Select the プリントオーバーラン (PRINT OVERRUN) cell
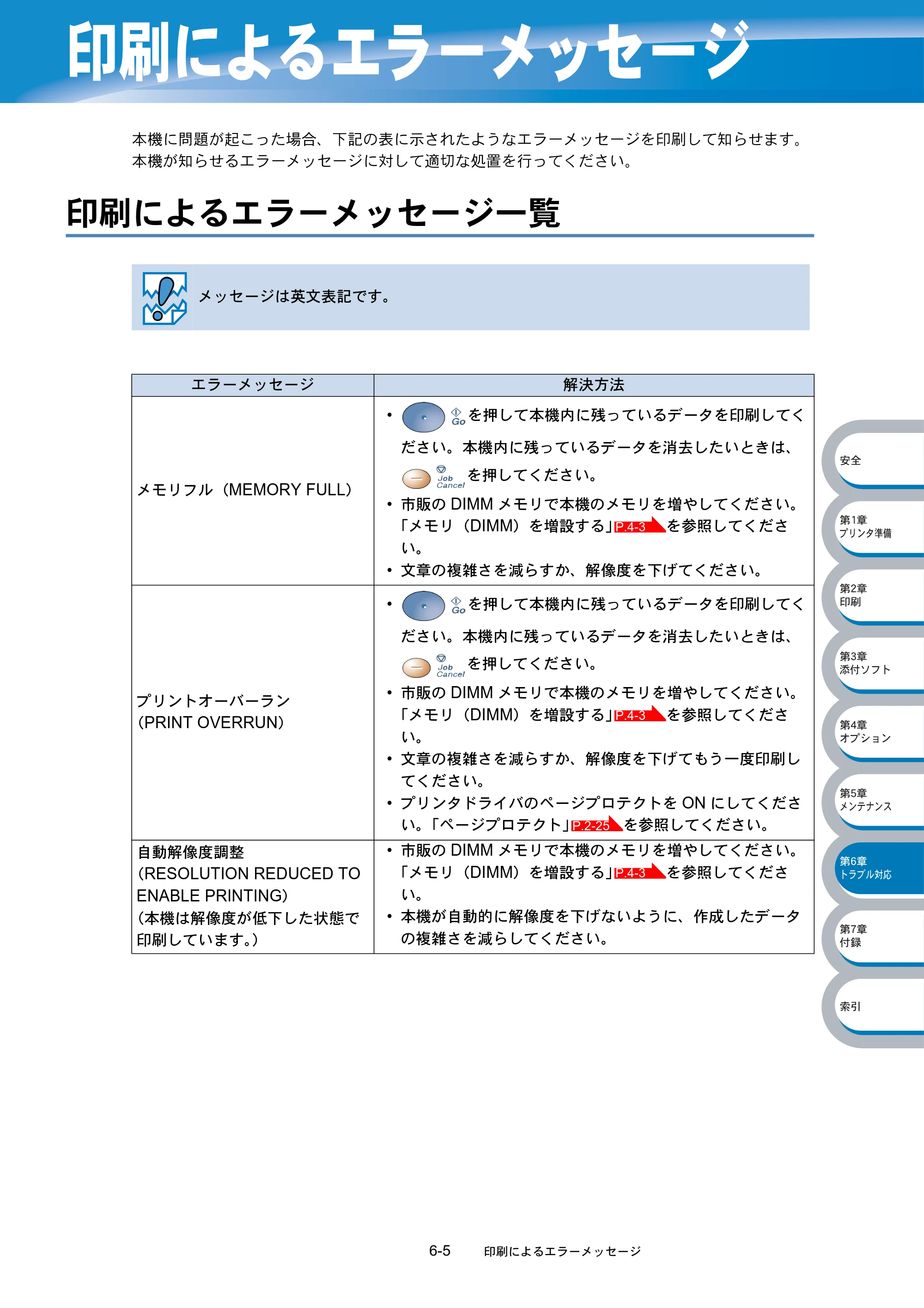The width and height of the screenshot is (924, 1308). click(x=253, y=712)
